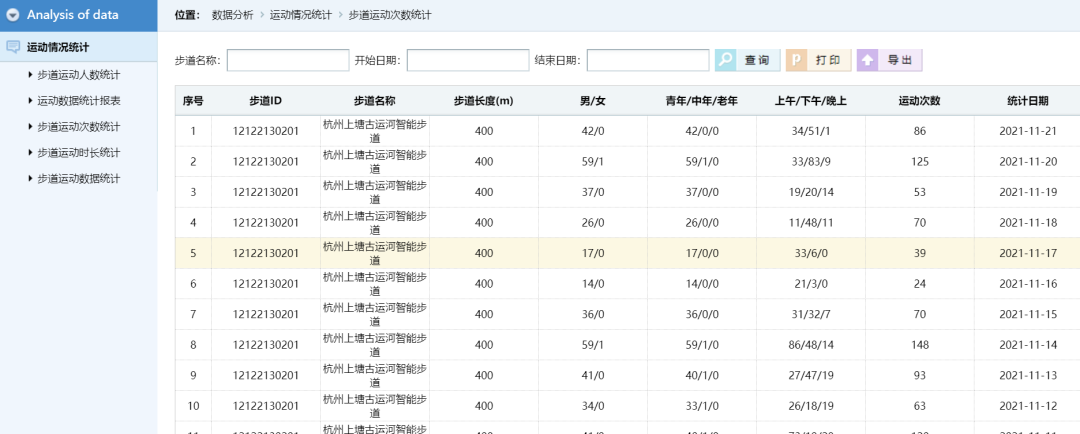1080x434 pixels.
Task: Open 步道运动时长统计 in the sidebar
Action: coord(79,152)
